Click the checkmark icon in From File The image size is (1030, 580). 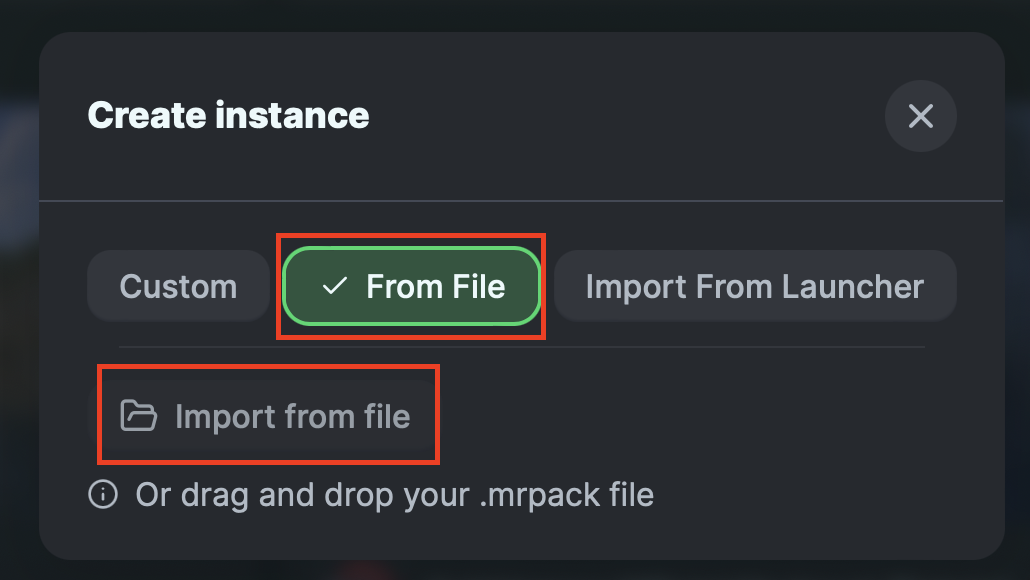pos(334,287)
